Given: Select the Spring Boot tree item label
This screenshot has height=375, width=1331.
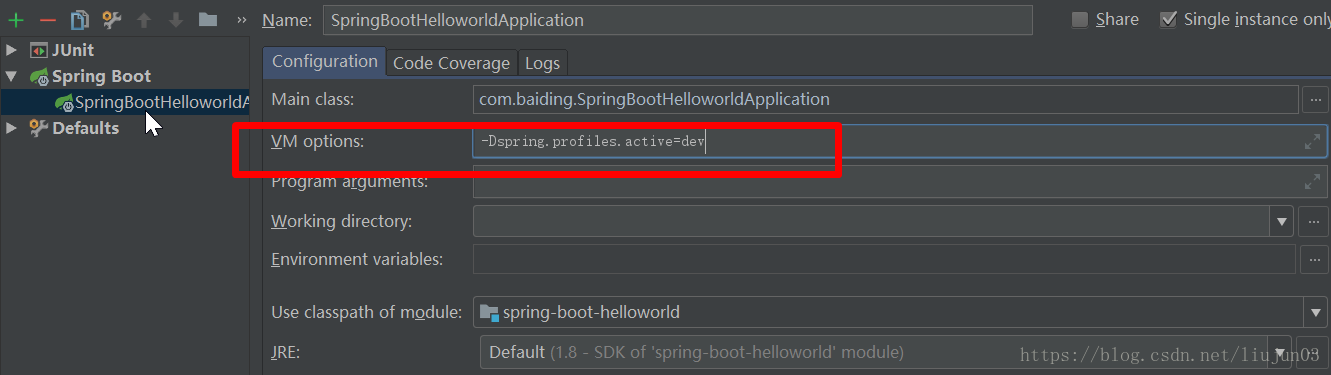Looking at the screenshot, I should pos(101,76).
